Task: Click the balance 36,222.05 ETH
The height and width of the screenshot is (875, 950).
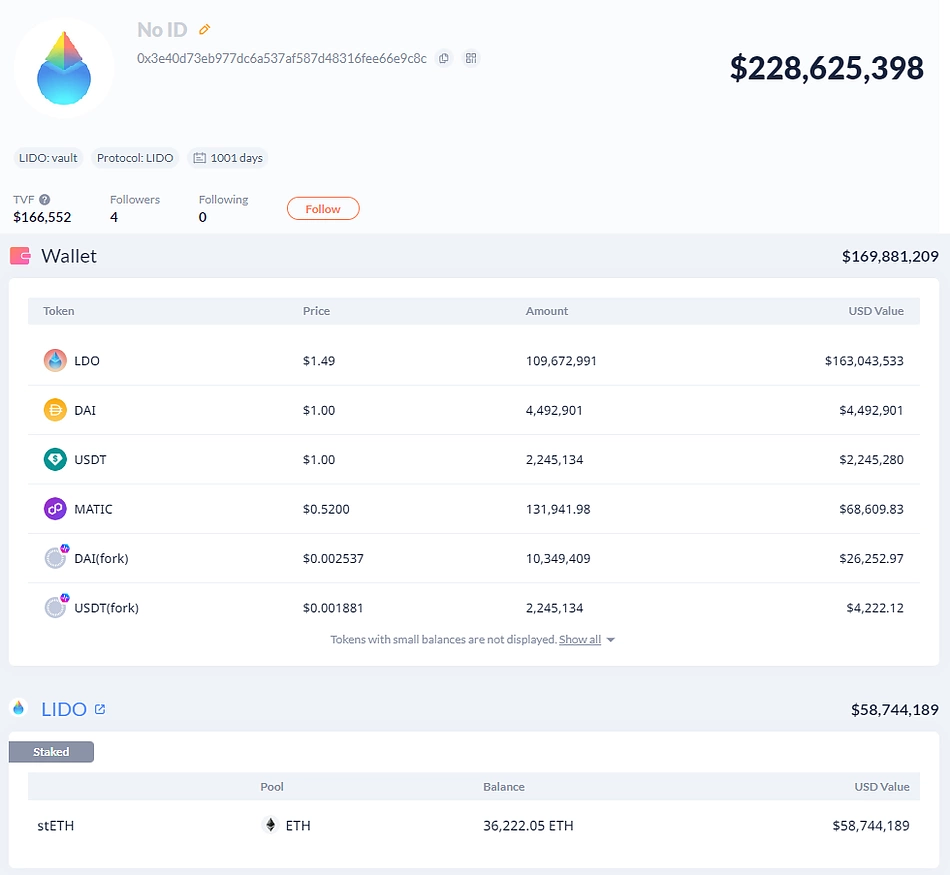Action: click(x=528, y=825)
